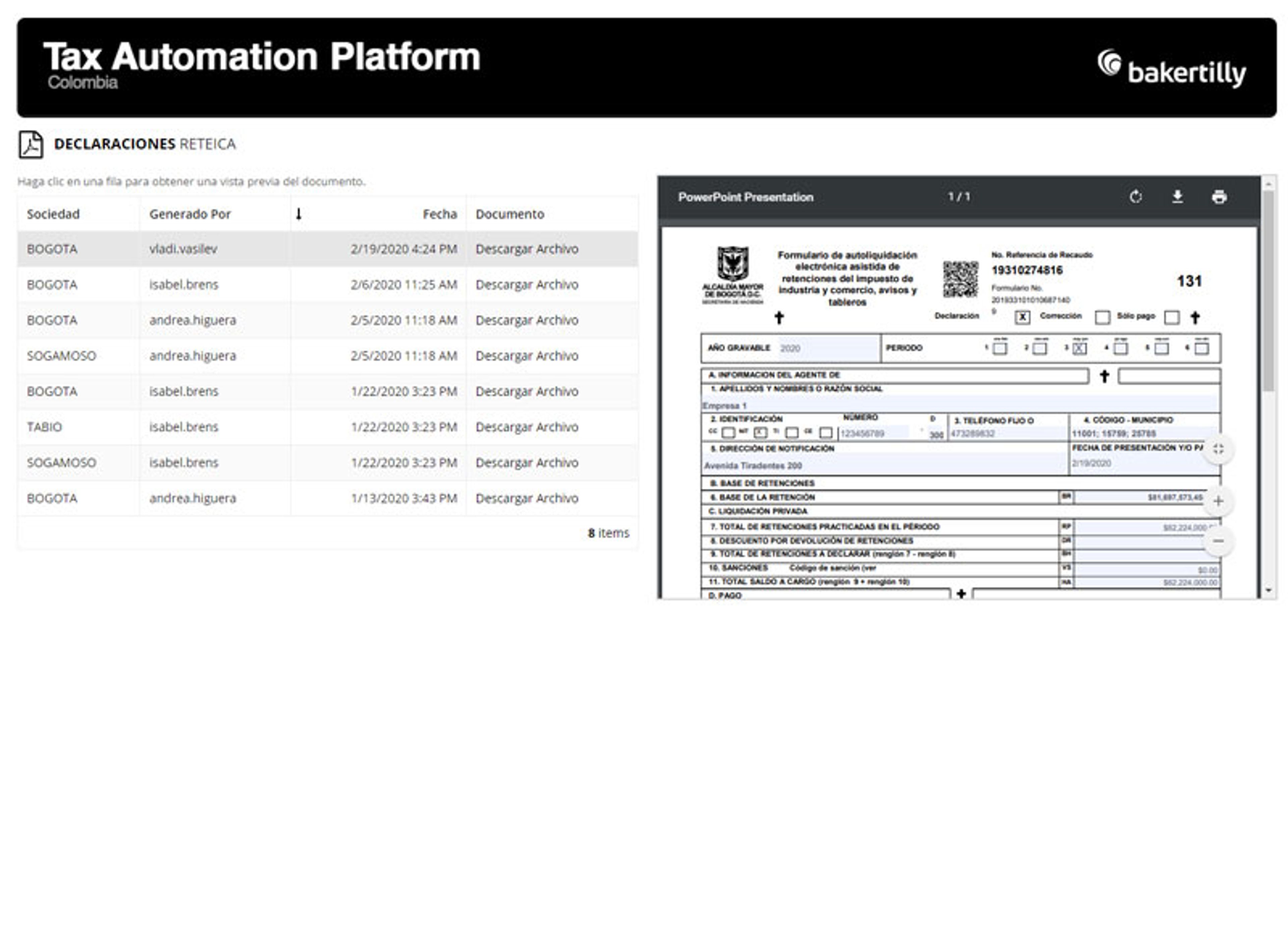Download the previewed PDF document
The image size is (1288, 938).
click(1177, 196)
